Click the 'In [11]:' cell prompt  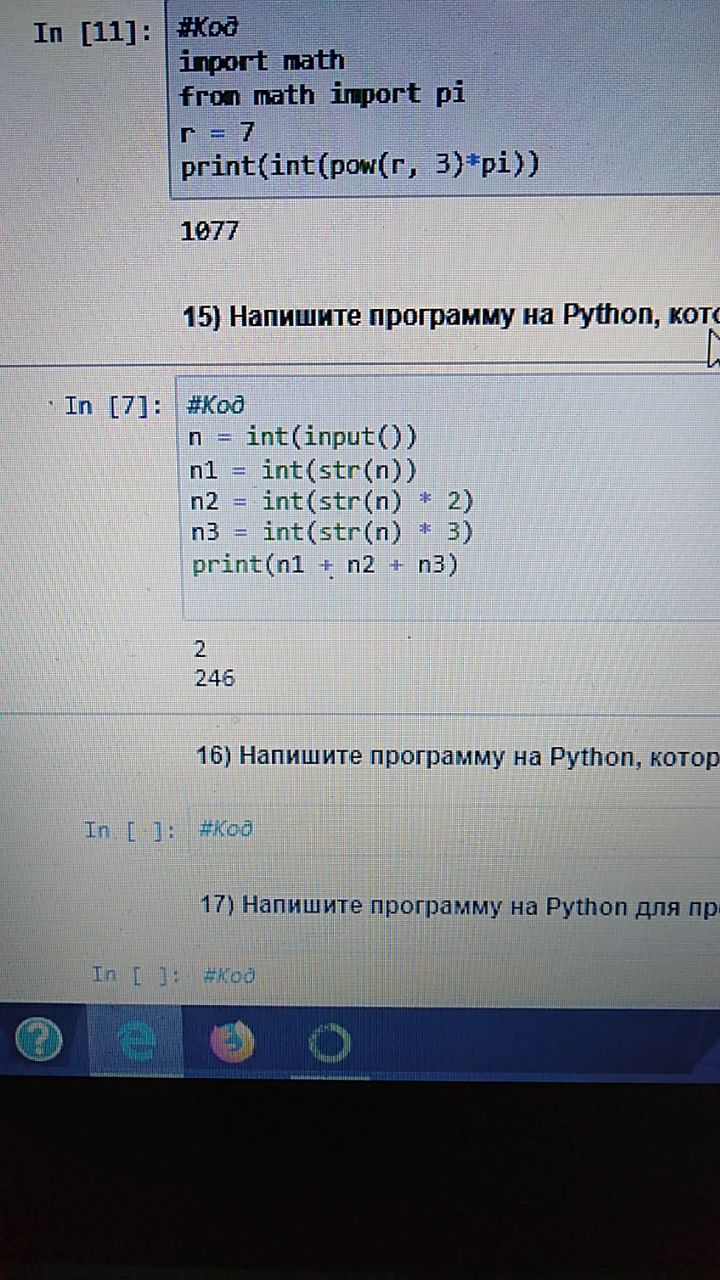[x=93, y=33]
